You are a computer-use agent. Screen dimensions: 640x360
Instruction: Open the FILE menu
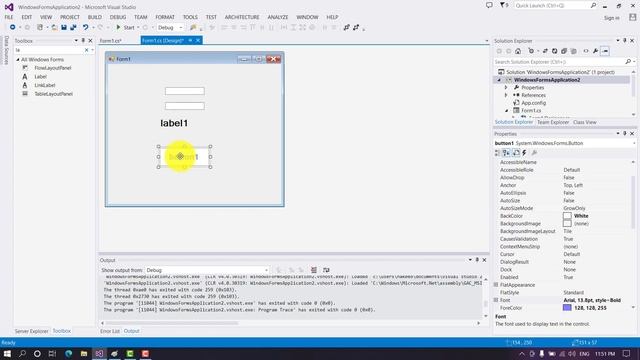tap(9, 17)
